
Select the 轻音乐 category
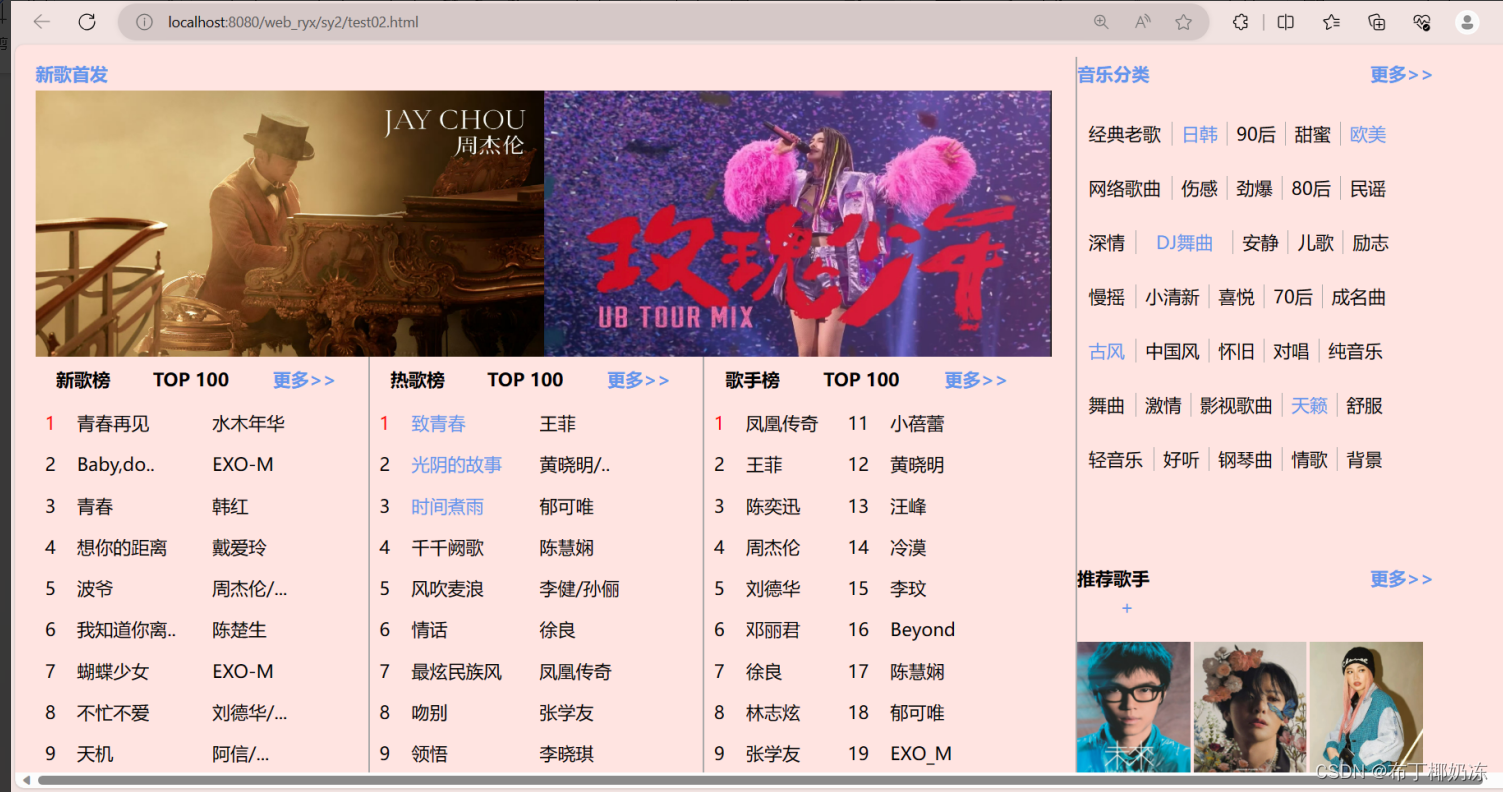(1116, 460)
